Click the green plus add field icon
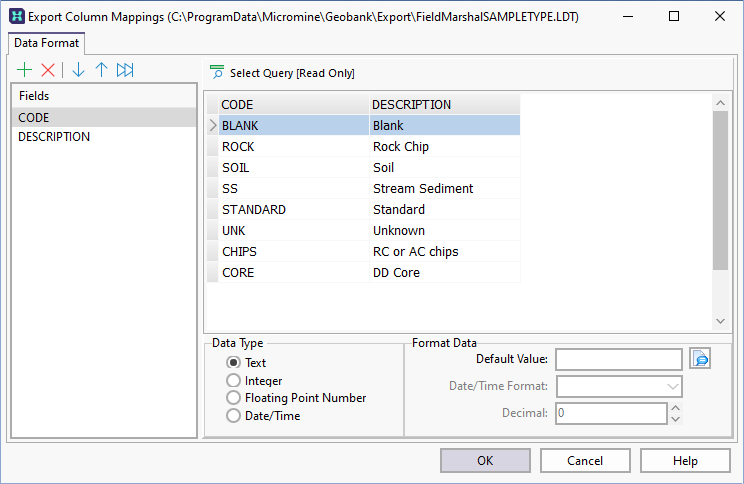 [x=25, y=70]
